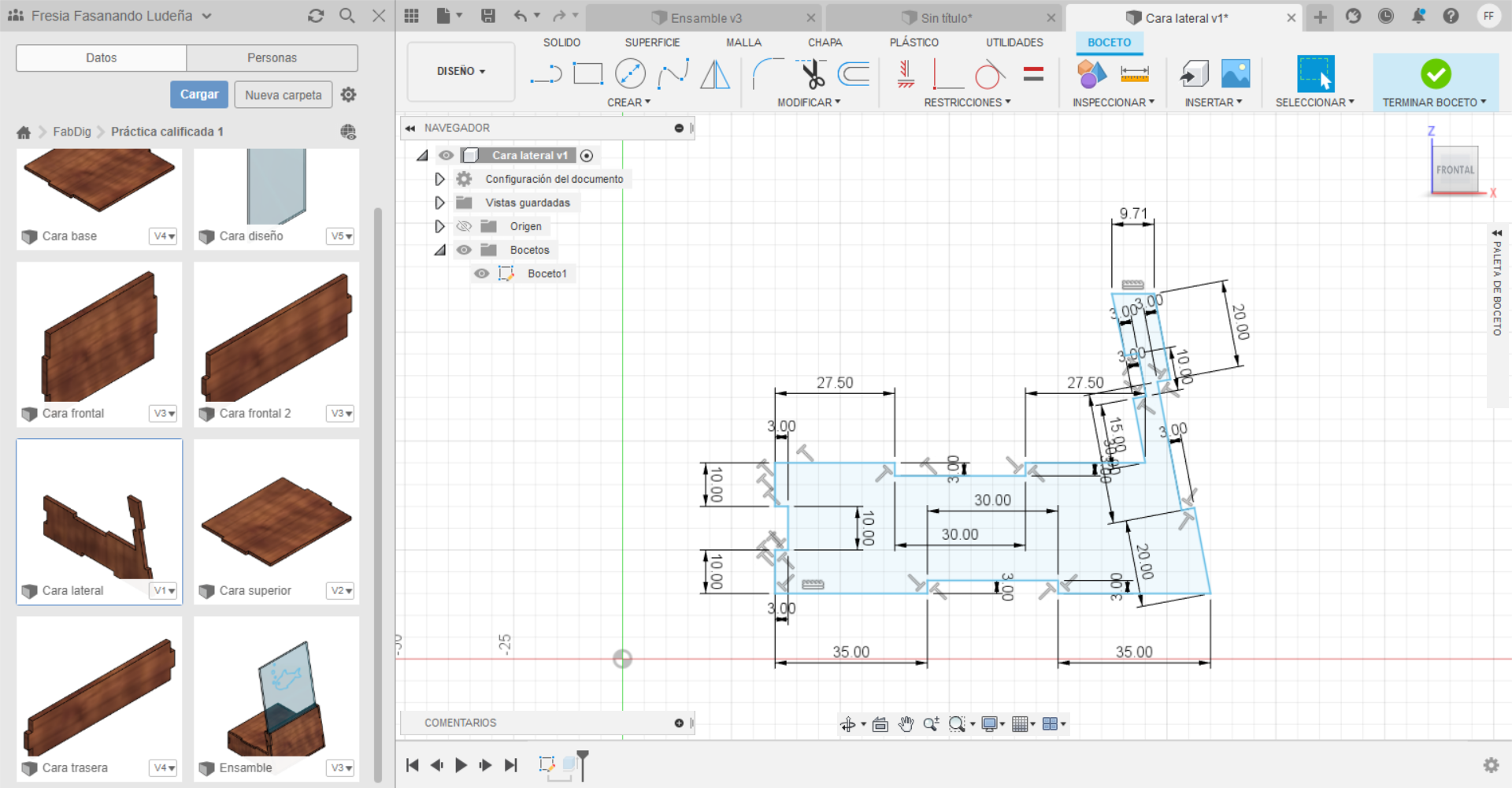Collapse the Bocetos node
Viewport: 1512px width, 788px height.
(x=439, y=250)
